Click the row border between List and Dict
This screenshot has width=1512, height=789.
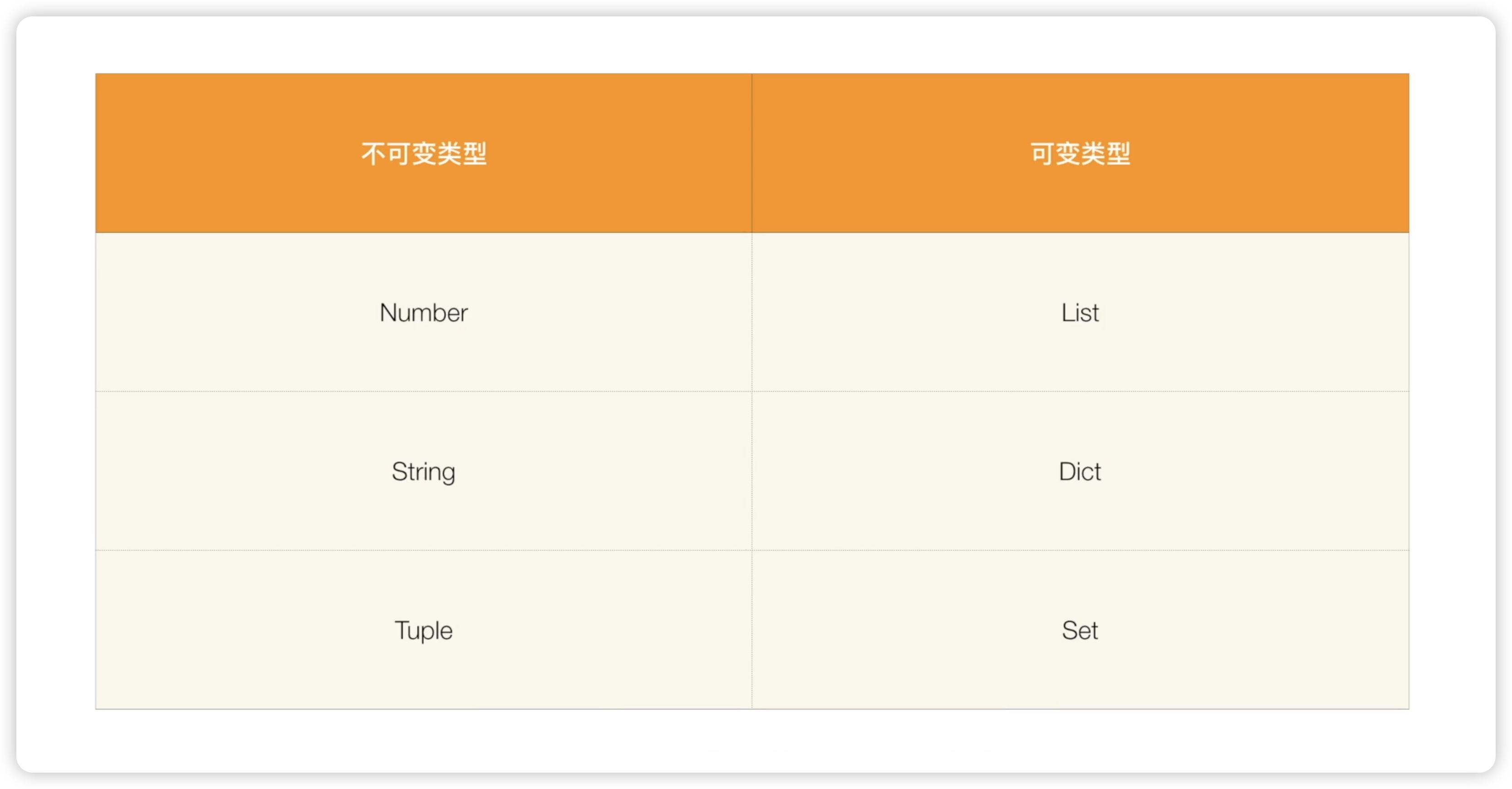(x=1080, y=392)
